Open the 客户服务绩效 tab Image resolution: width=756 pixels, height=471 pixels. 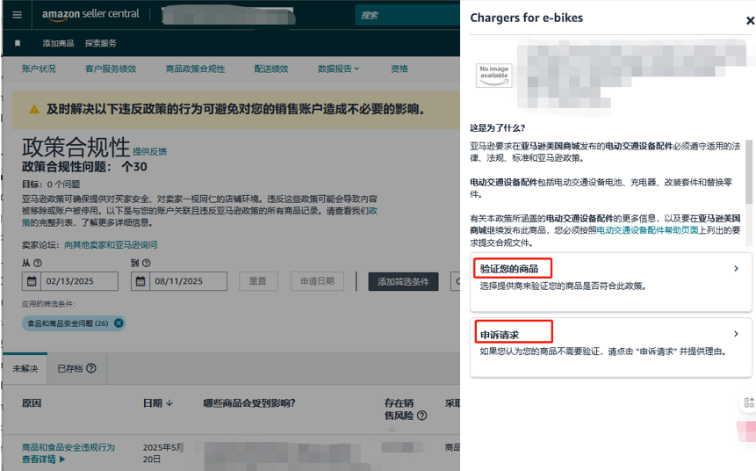pyautogui.click(x=110, y=69)
